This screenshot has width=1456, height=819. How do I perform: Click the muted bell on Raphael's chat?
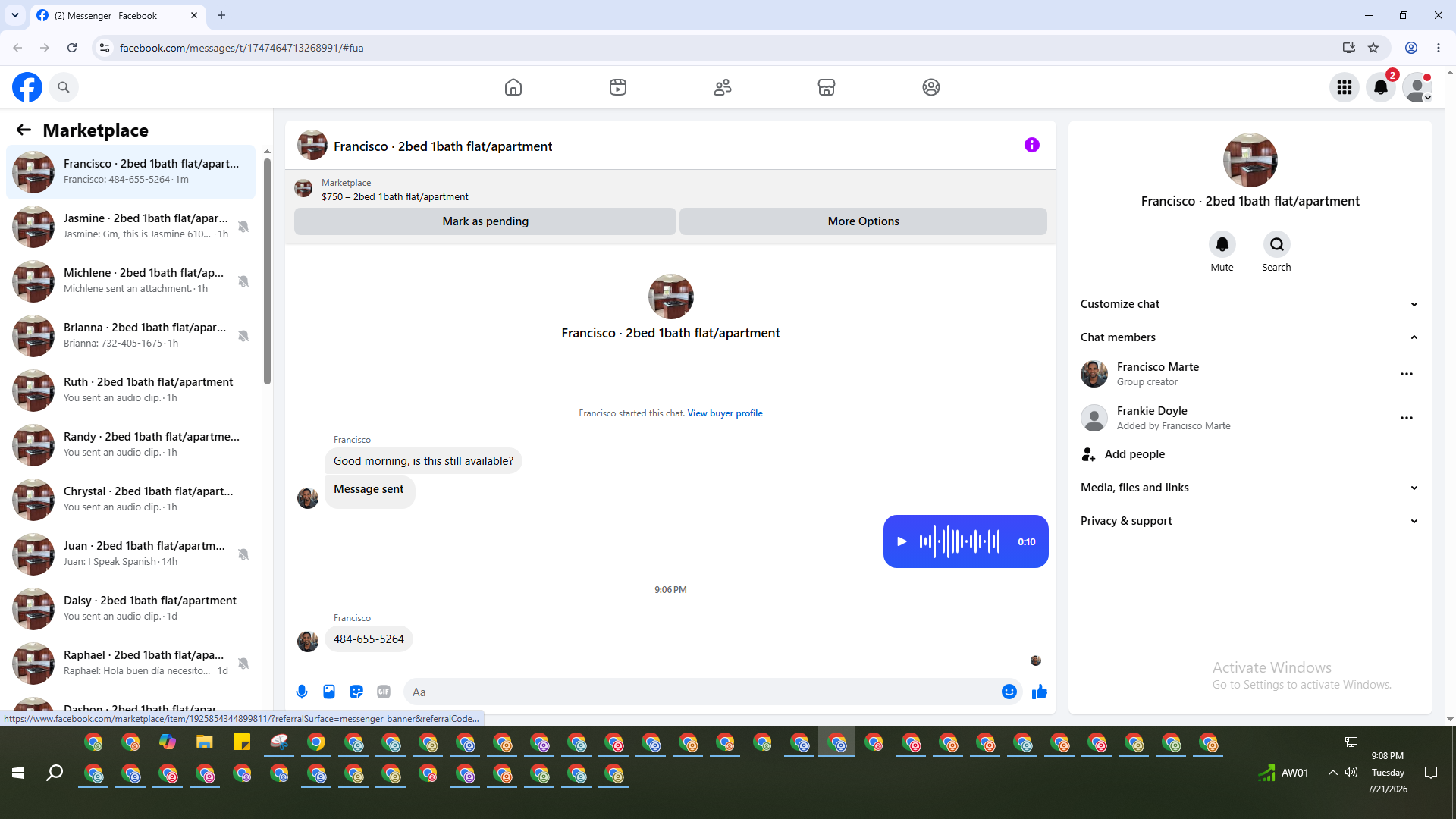243,664
